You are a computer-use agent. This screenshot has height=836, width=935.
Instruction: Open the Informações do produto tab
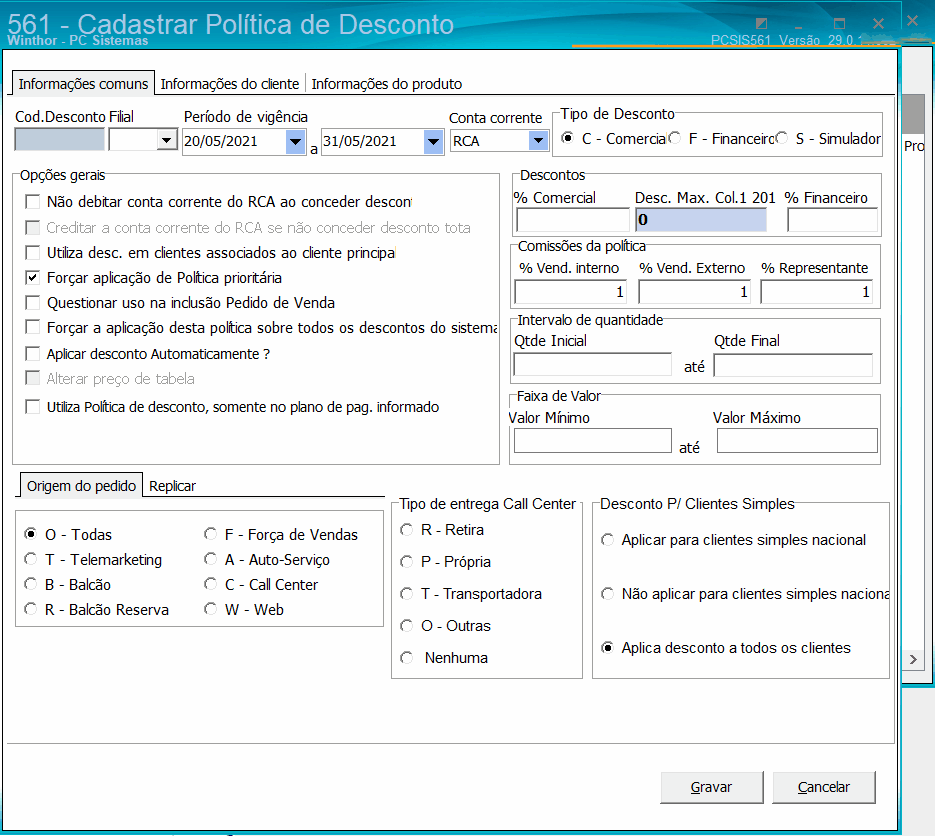[x=386, y=84]
